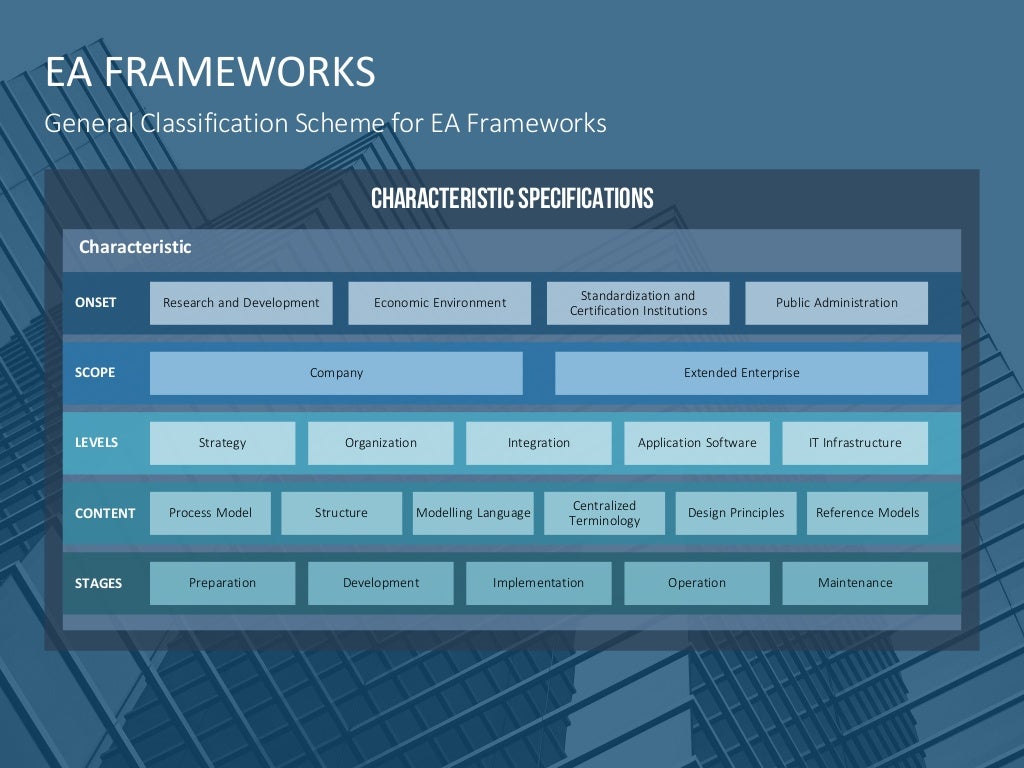Click the Public Administration box
1024x768 pixels.
(837, 303)
